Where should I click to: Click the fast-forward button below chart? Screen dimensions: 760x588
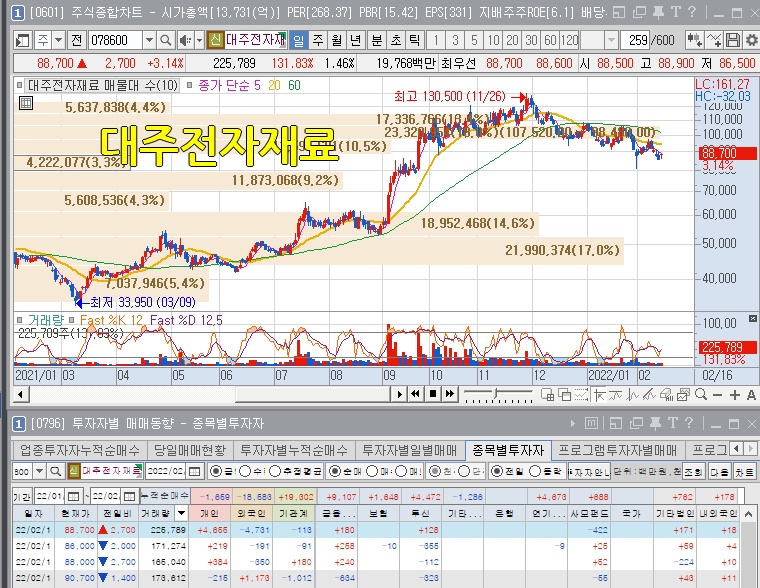point(450,394)
